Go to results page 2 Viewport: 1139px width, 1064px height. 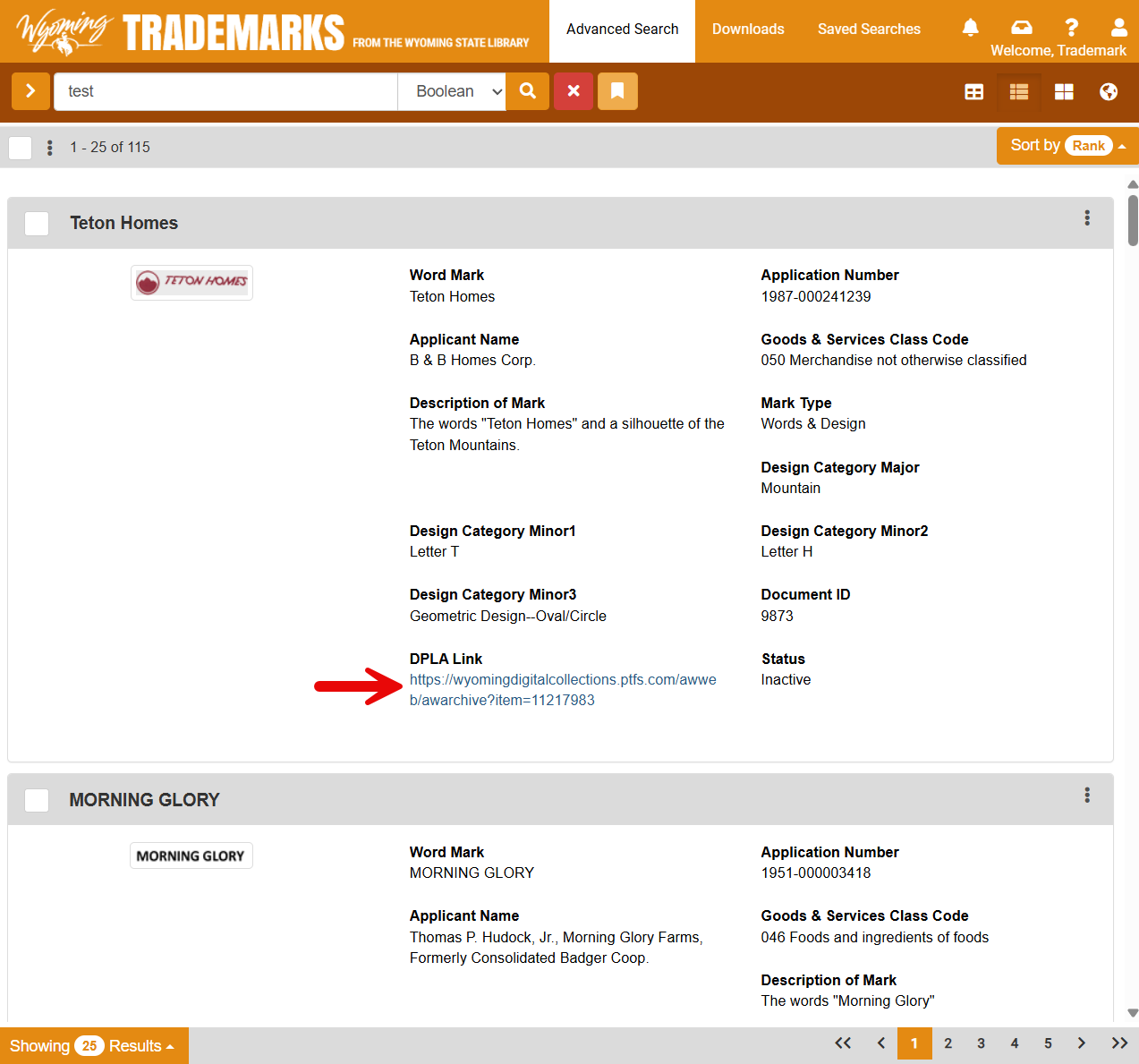click(x=948, y=1043)
